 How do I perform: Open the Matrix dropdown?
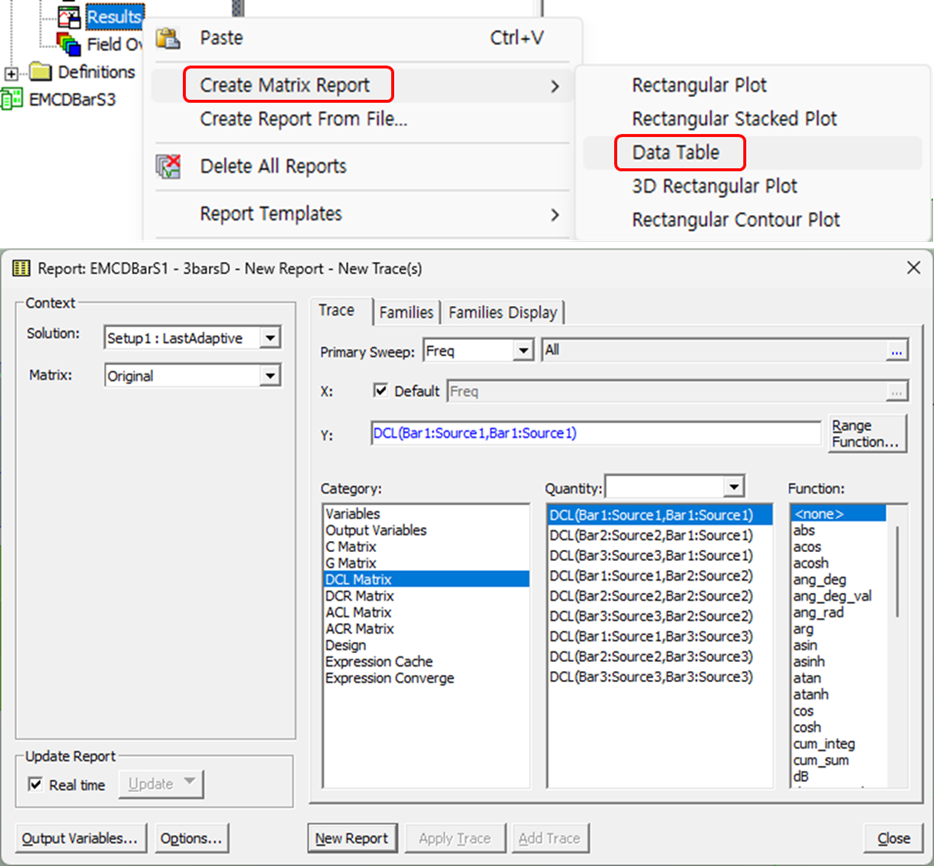pos(269,376)
